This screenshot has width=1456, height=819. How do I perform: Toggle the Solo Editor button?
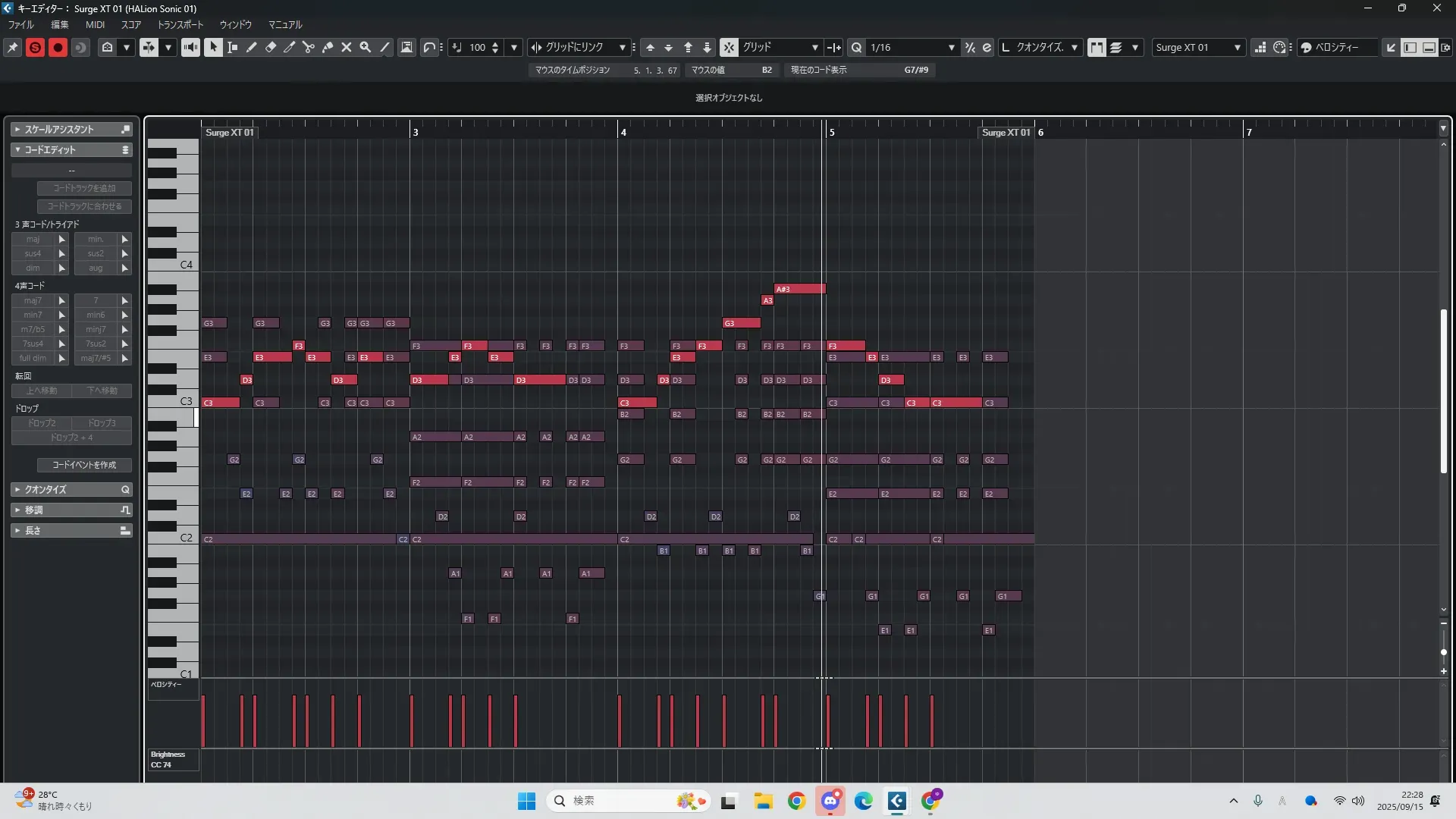point(35,47)
